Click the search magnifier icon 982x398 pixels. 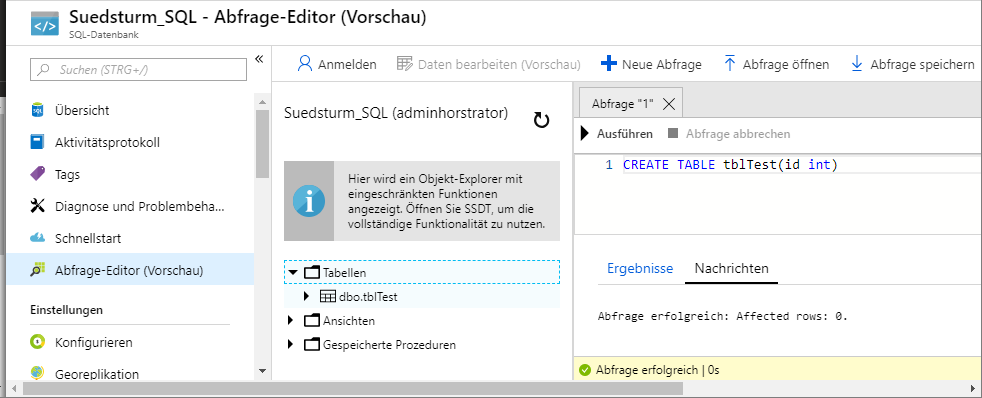point(43,69)
